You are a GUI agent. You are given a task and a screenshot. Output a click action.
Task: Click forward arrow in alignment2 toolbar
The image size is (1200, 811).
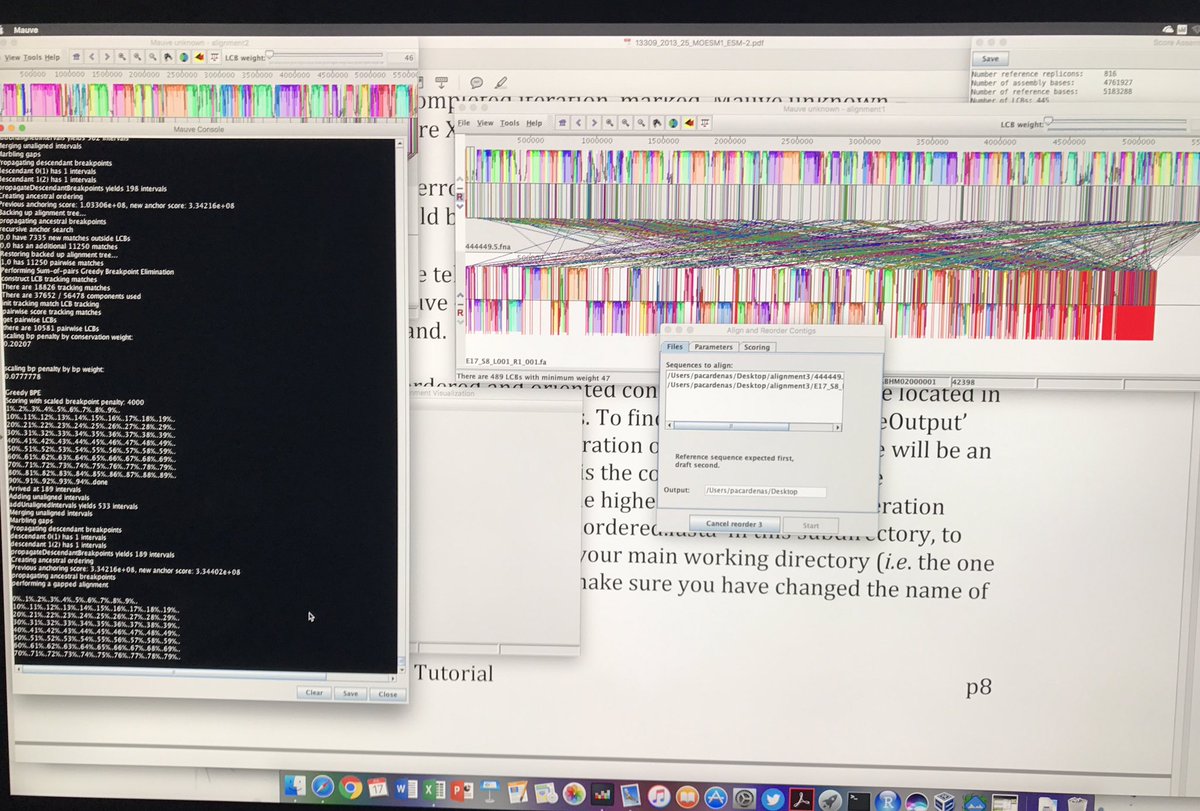click(107, 57)
